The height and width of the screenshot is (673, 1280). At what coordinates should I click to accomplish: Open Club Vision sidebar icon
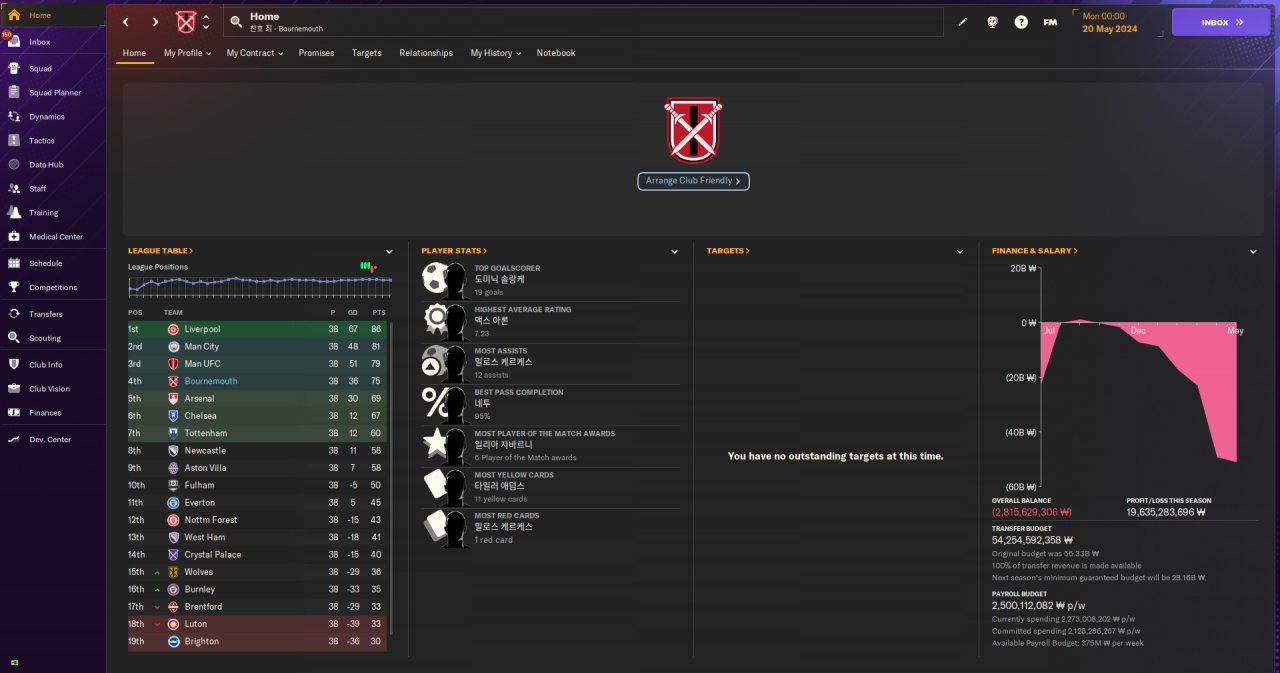click(x=14, y=388)
